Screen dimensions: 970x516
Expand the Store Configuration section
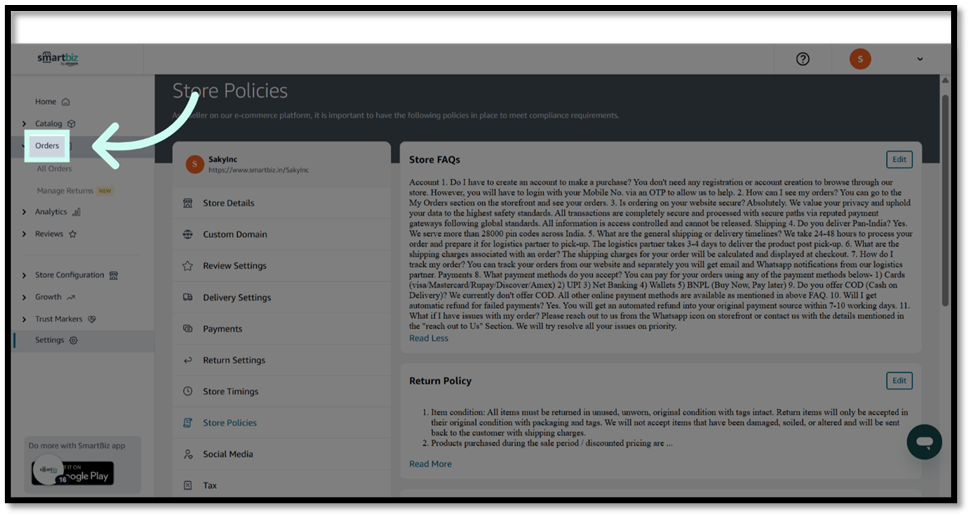[25, 275]
